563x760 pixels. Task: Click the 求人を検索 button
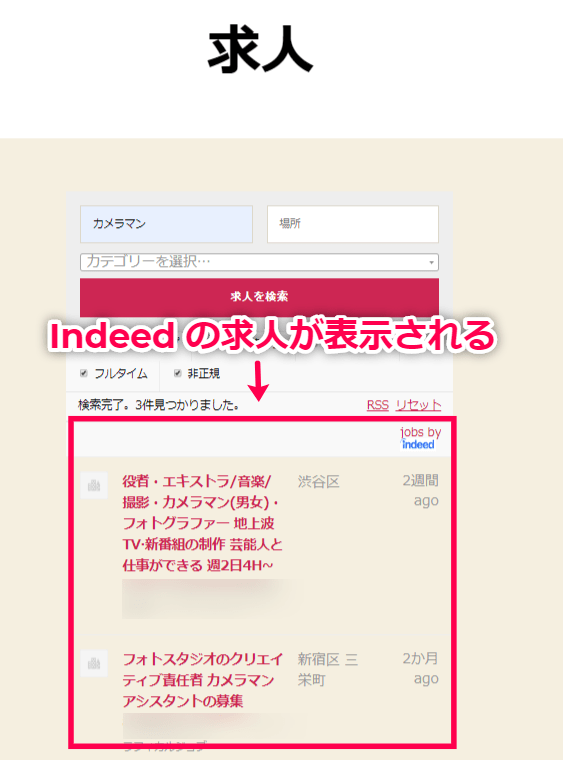tap(259, 297)
